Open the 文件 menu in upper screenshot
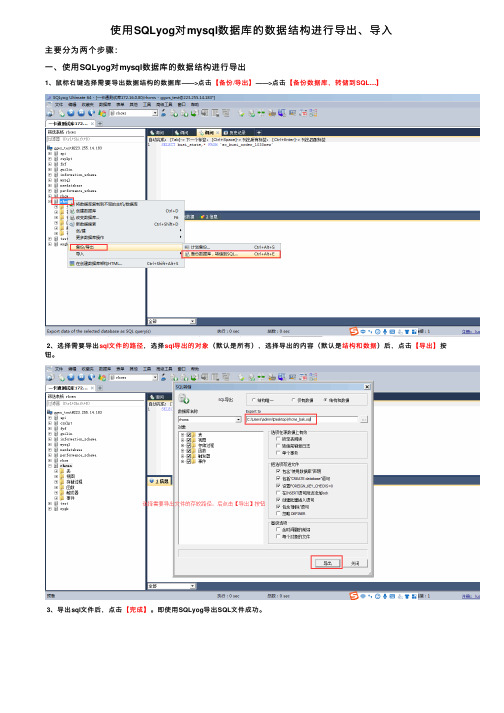 [59, 104]
